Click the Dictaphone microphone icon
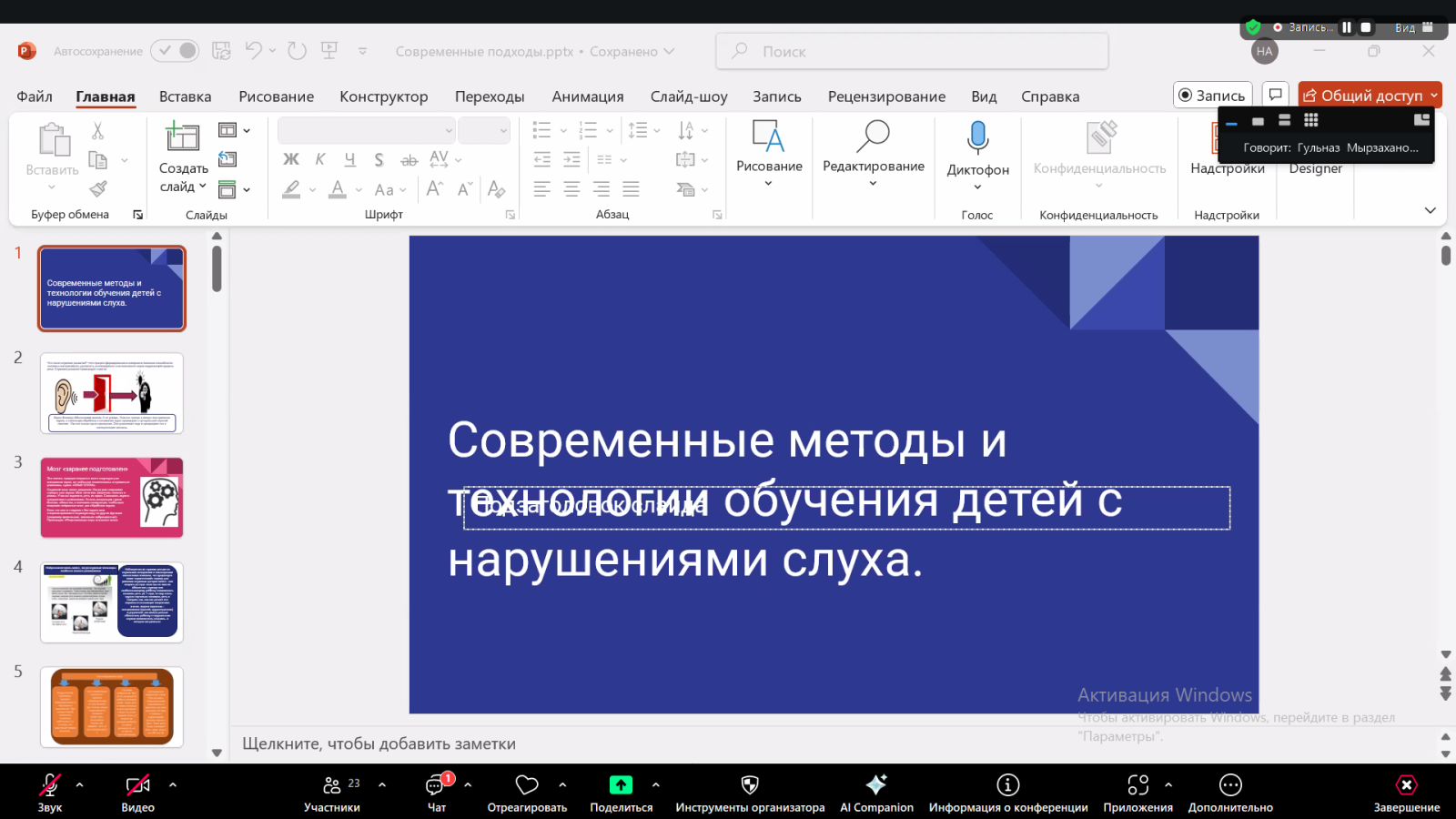The height and width of the screenshot is (819, 1456). [x=977, y=137]
